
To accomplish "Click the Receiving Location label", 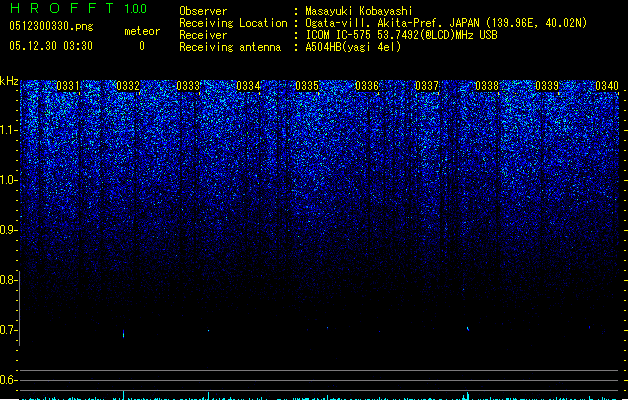I will click(x=233, y=23).
